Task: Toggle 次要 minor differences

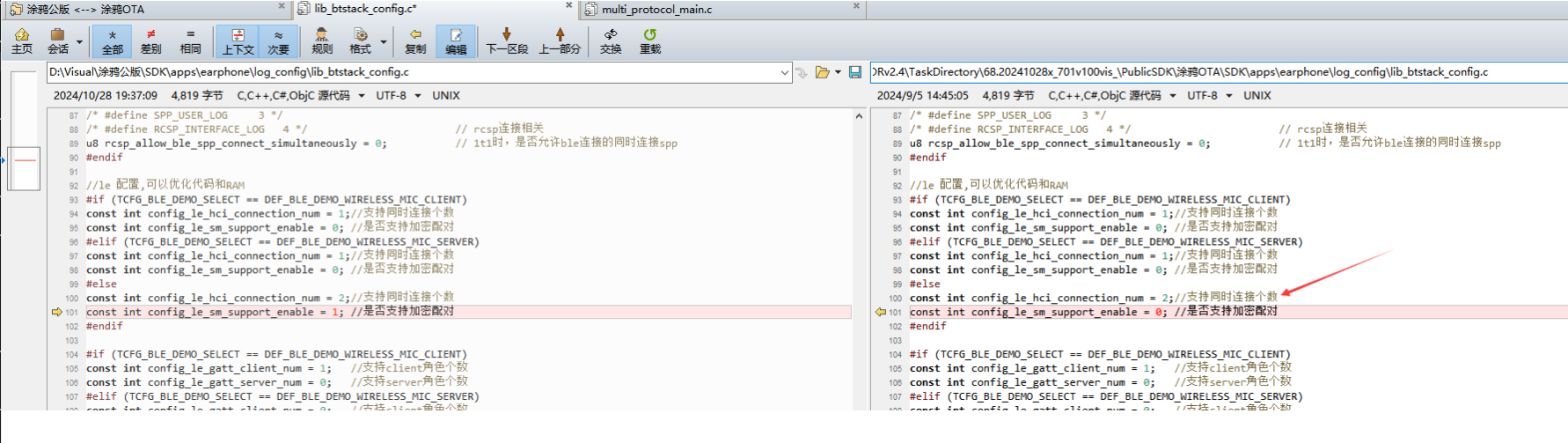Action: tap(278, 41)
